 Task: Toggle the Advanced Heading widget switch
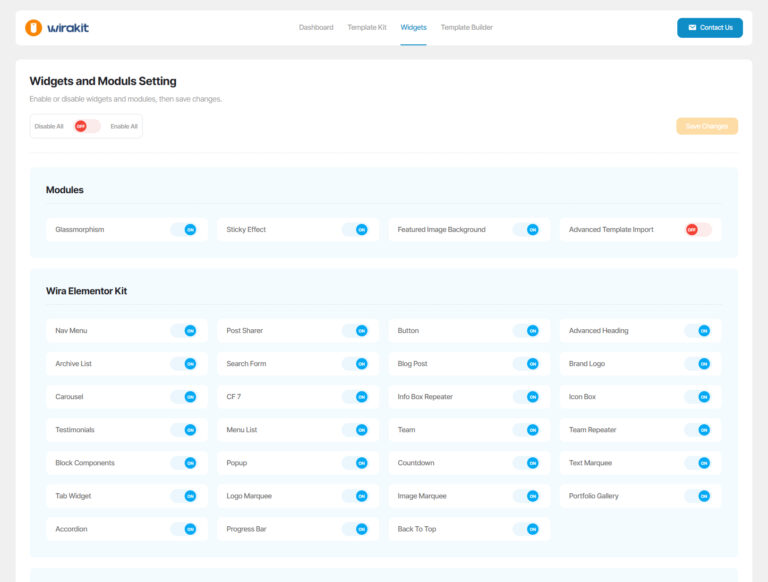pyautogui.click(x=697, y=331)
